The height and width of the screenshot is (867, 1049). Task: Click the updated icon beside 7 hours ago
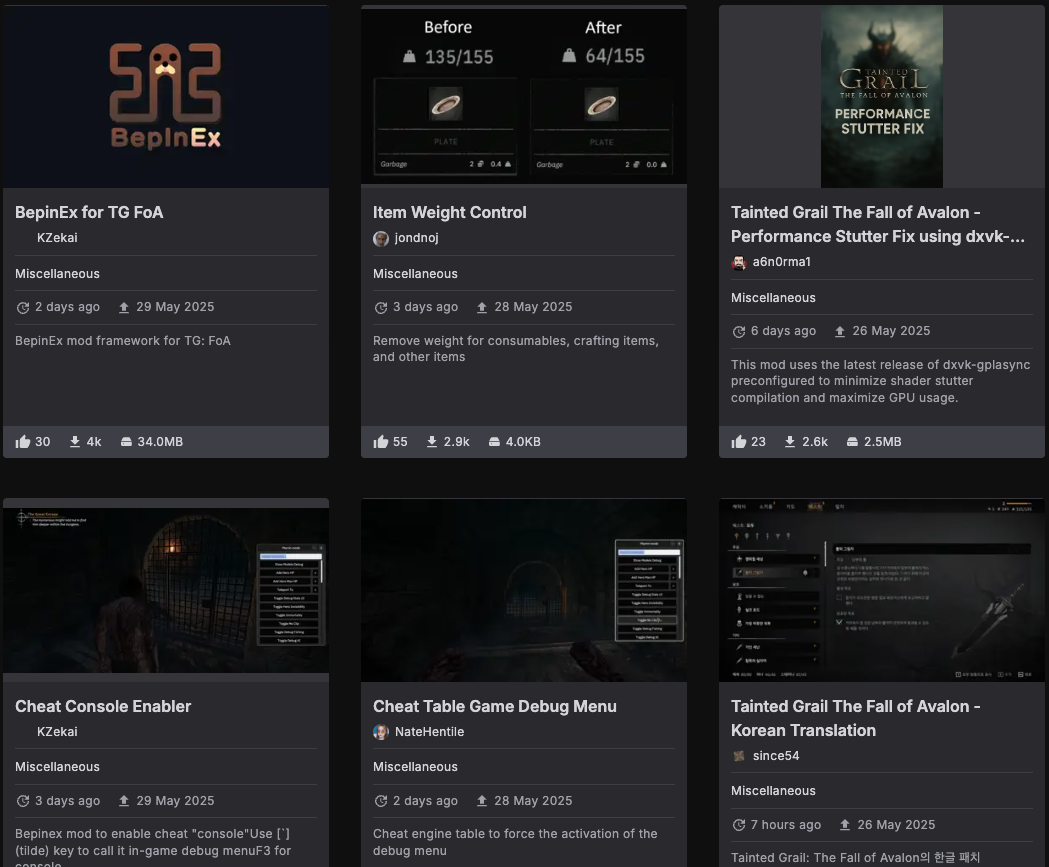coord(739,825)
